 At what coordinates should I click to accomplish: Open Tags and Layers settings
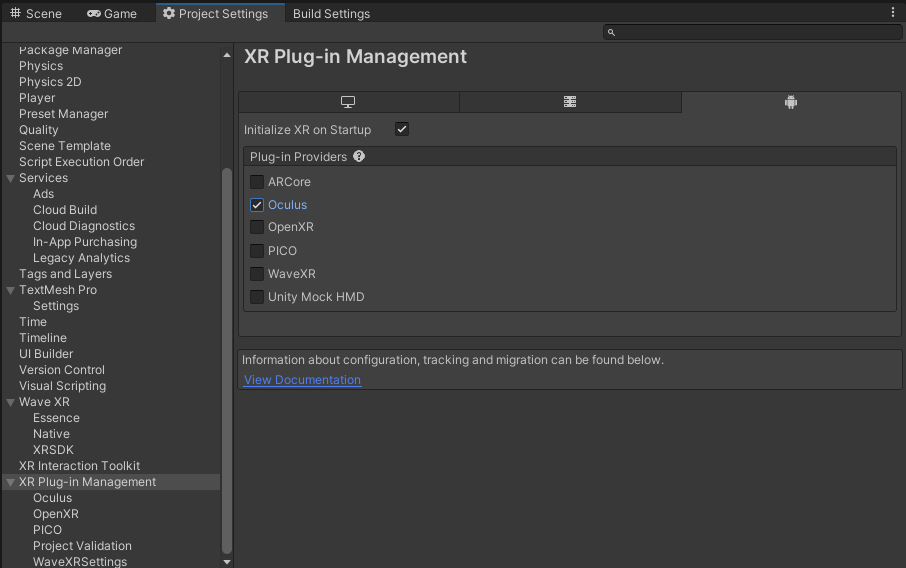[65, 274]
